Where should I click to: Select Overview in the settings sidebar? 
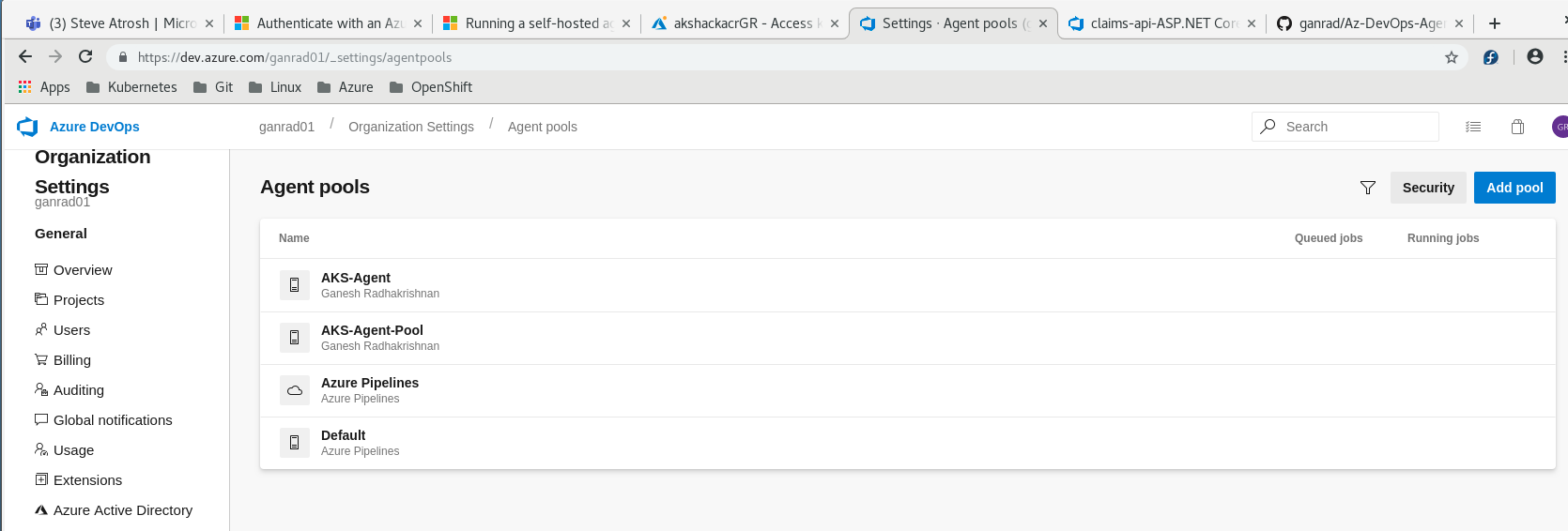click(83, 270)
